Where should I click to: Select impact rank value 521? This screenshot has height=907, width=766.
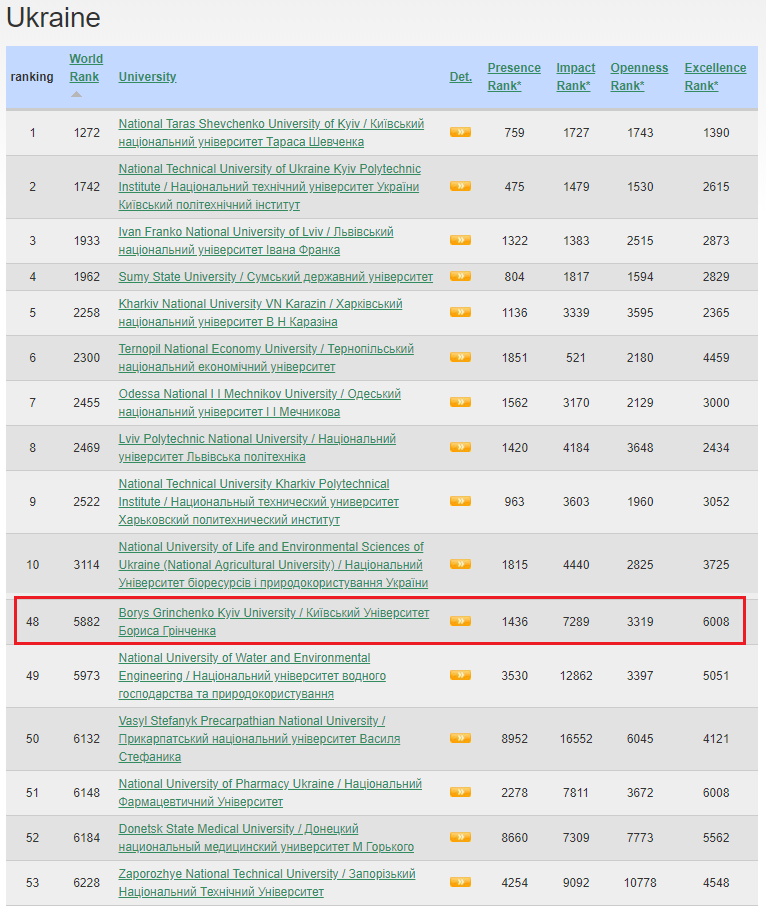click(x=576, y=357)
